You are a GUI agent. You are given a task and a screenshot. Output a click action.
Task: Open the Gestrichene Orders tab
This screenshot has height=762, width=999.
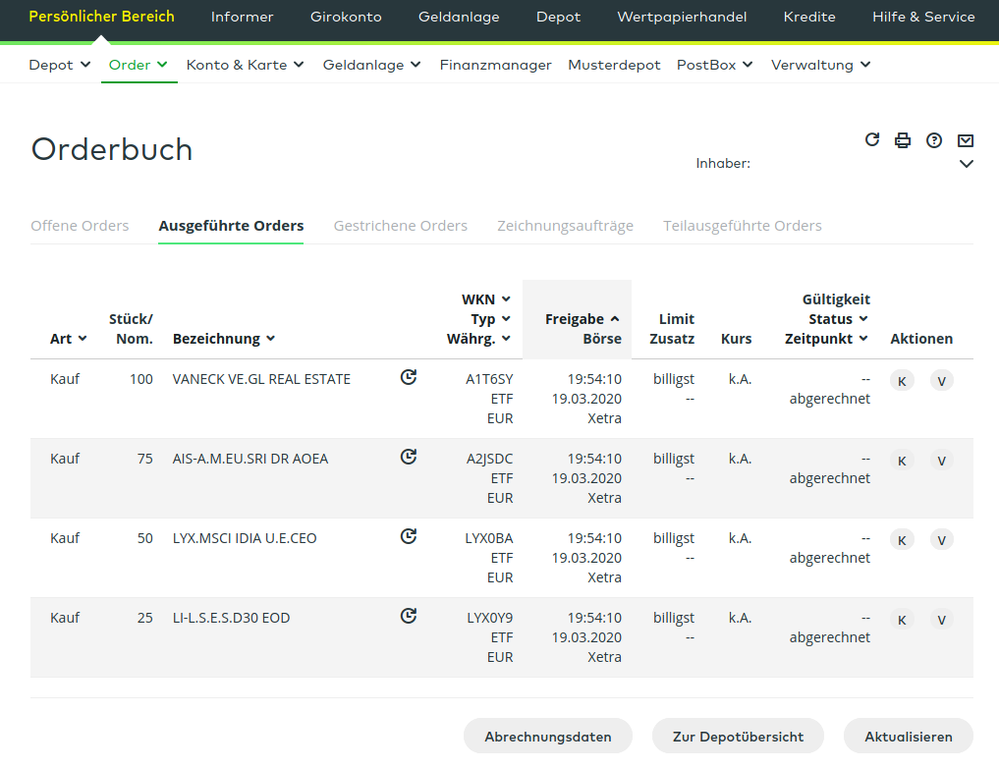(400, 226)
